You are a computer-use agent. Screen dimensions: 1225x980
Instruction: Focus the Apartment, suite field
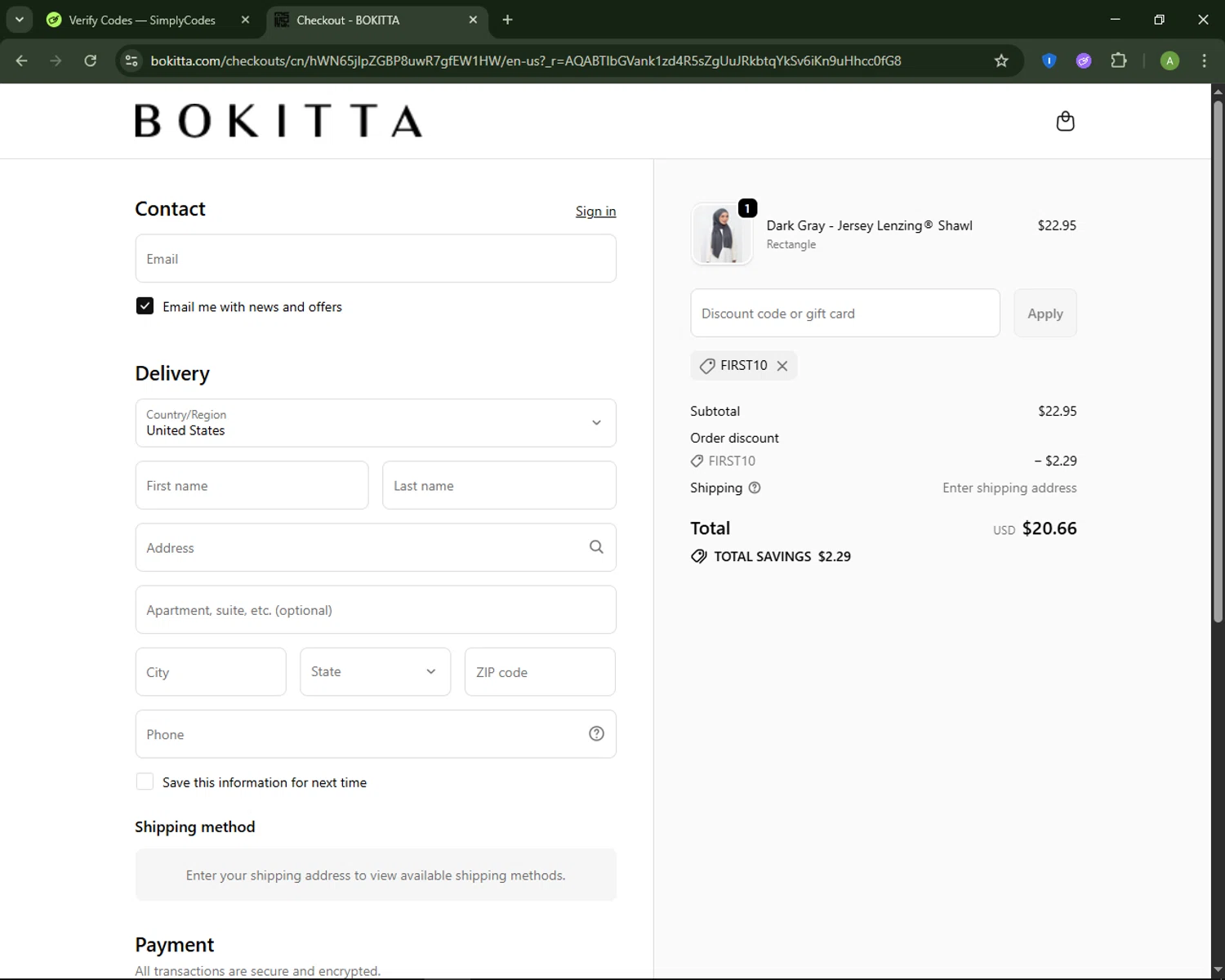point(376,609)
